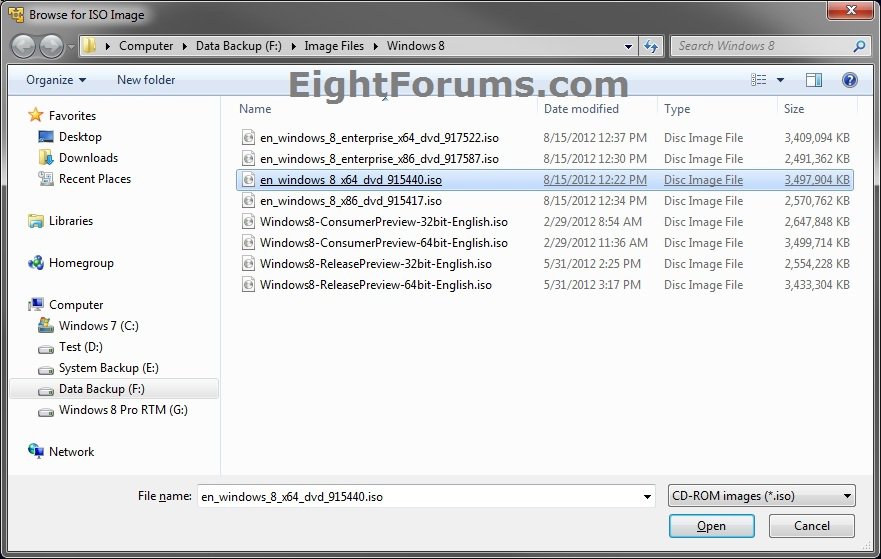Click the Desktop icon in sidebar
This screenshot has height=559, width=881.
point(46,137)
